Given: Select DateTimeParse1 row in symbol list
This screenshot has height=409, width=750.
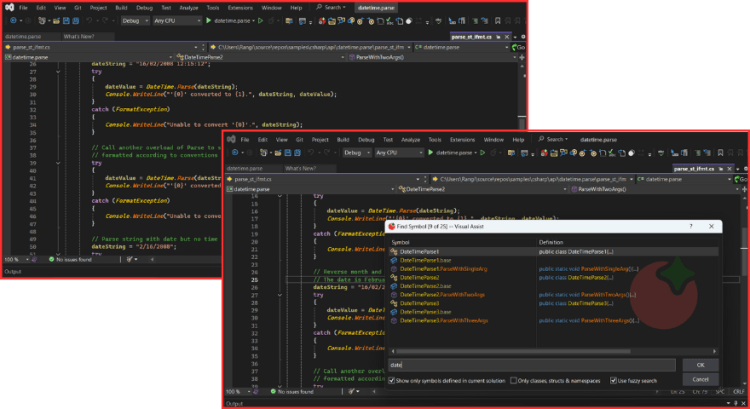Looking at the screenshot, I should (x=553, y=252).
